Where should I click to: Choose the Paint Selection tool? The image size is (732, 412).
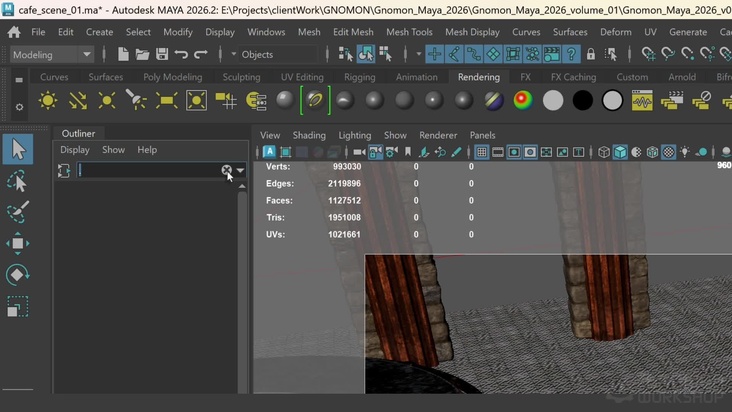(x=18, y=213)
